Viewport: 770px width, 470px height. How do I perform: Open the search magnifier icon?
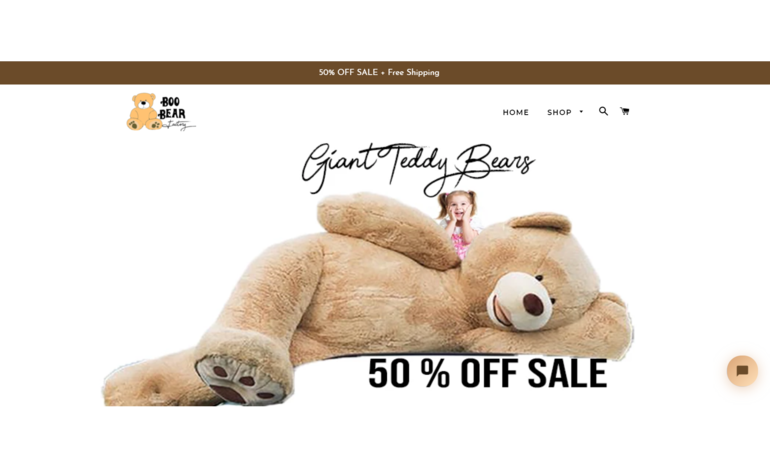point(603,111)
